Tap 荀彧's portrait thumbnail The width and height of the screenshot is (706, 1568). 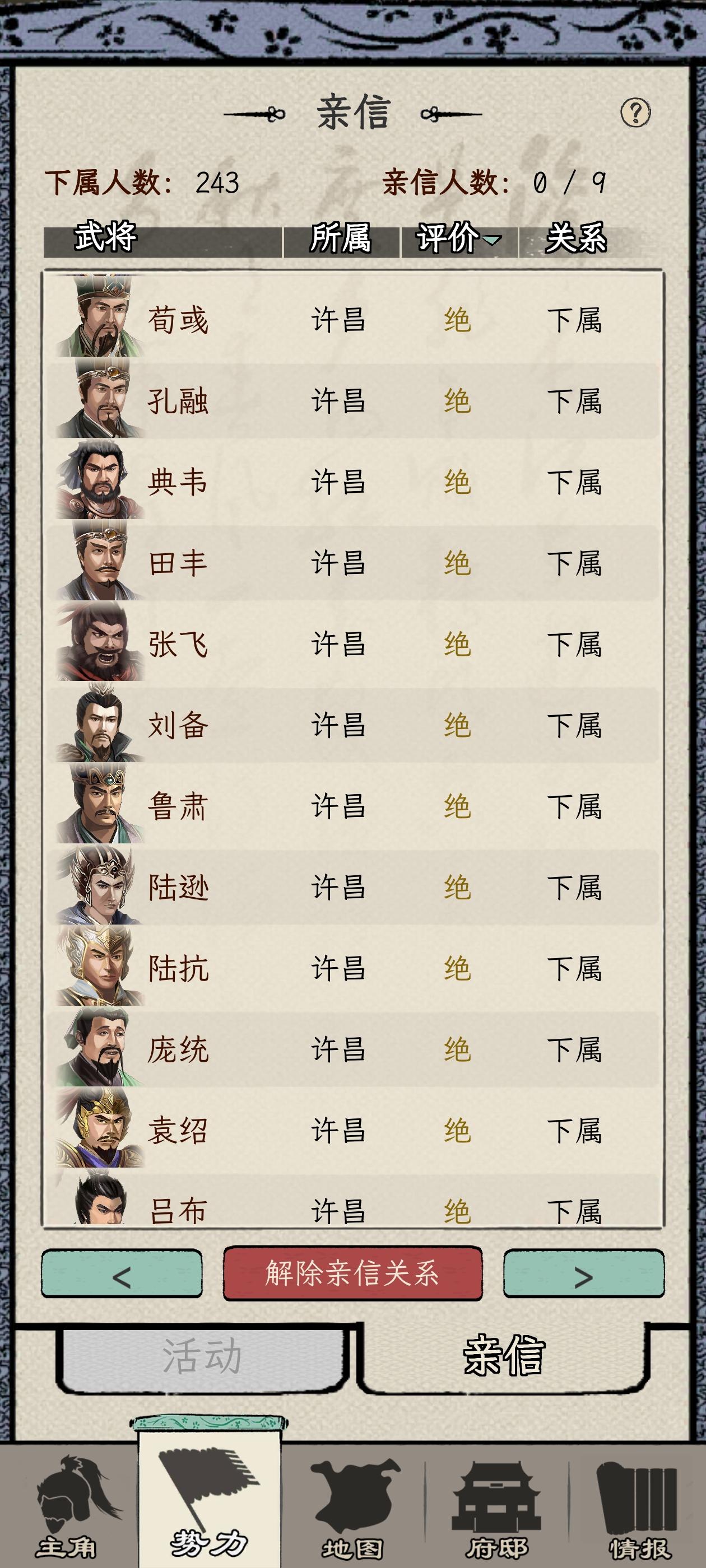pyautogui.click(x=99, y=316)
